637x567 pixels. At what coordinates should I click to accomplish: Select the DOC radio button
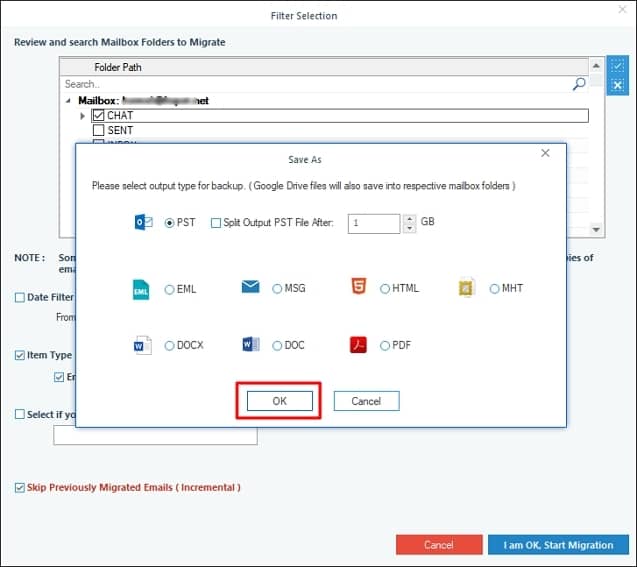pyautogui.click(x=277, y=346)
